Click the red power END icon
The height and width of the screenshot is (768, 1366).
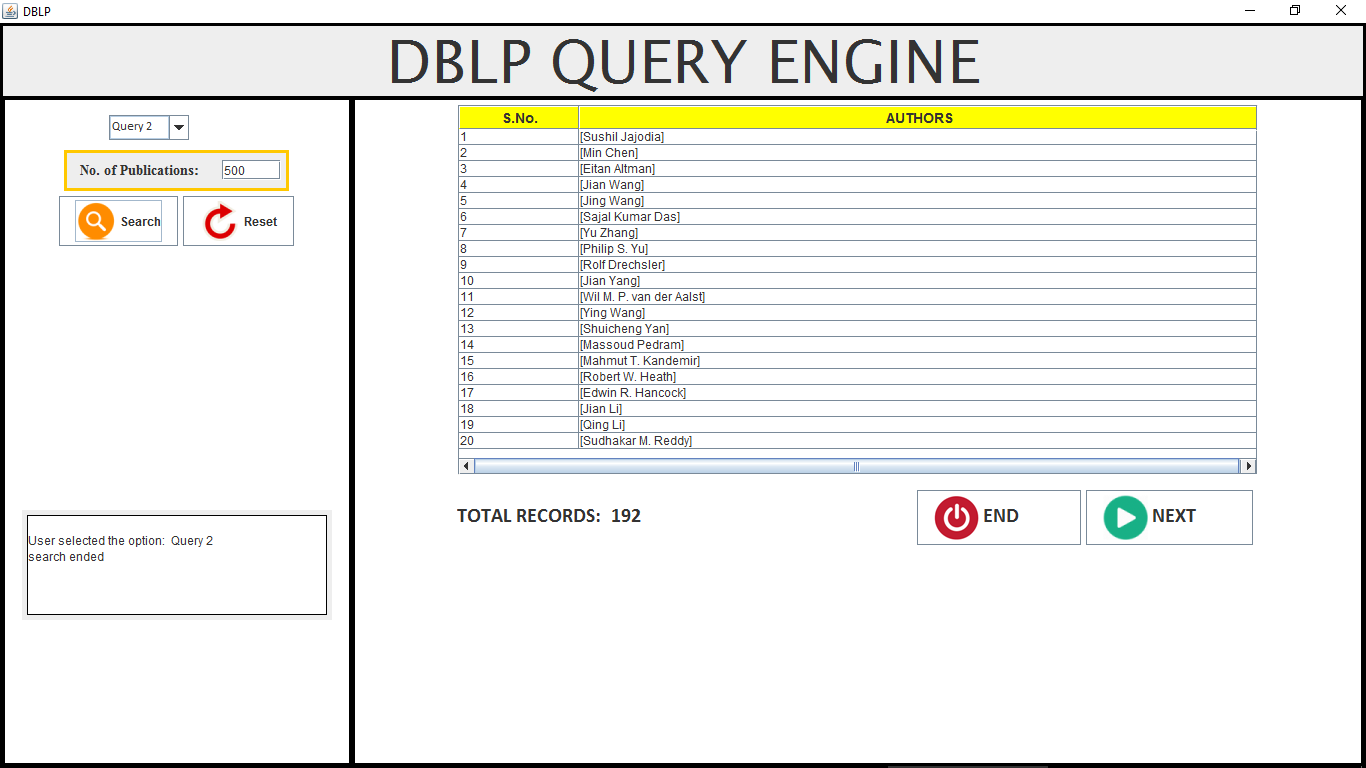(x=956, y=517)
